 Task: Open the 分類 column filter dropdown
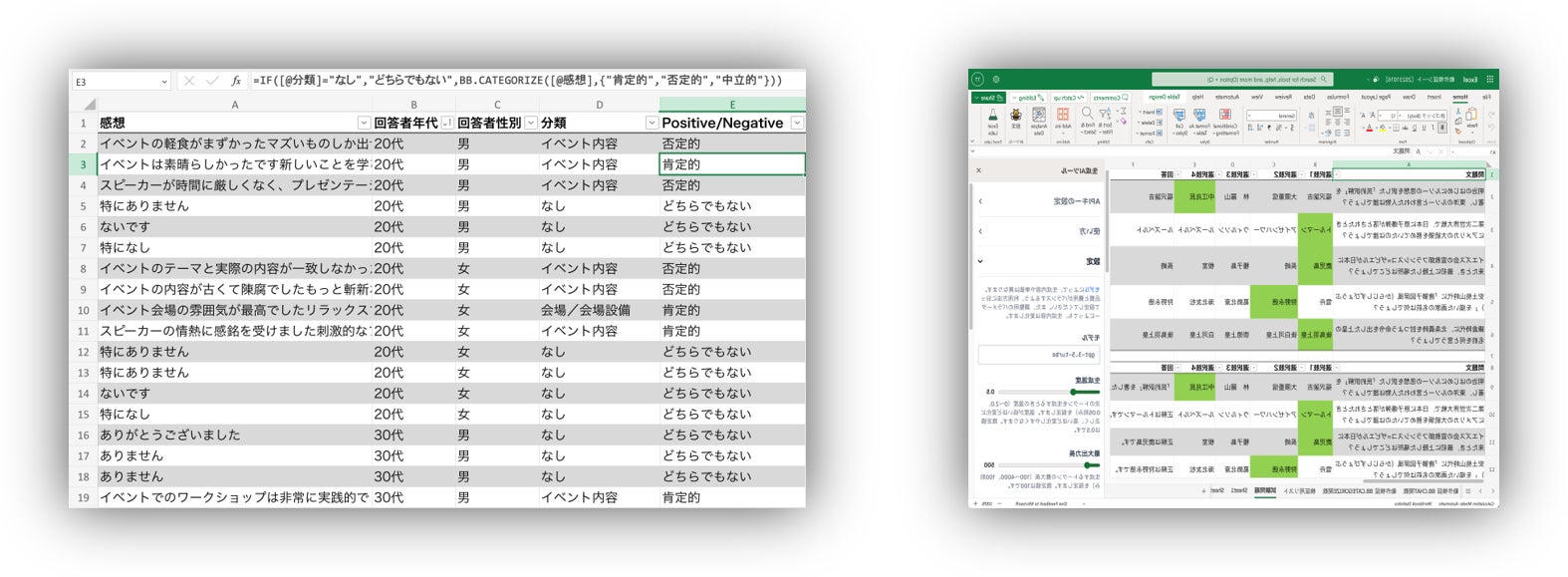tap(652, 123)
